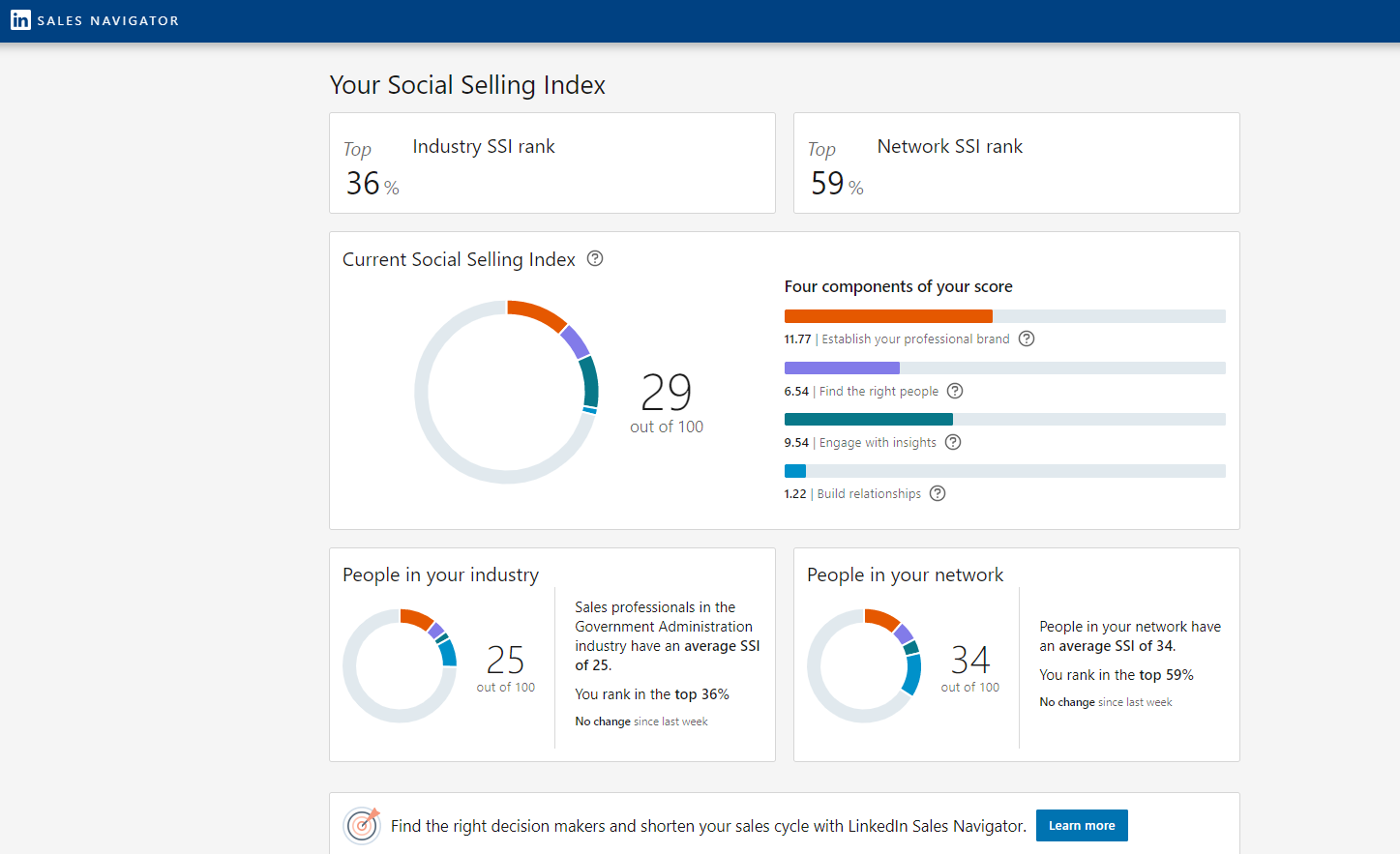Click the blue Build relationships bar
Image resolution: width=1400 pixels, height=854 pixels.
coord(795,471)
